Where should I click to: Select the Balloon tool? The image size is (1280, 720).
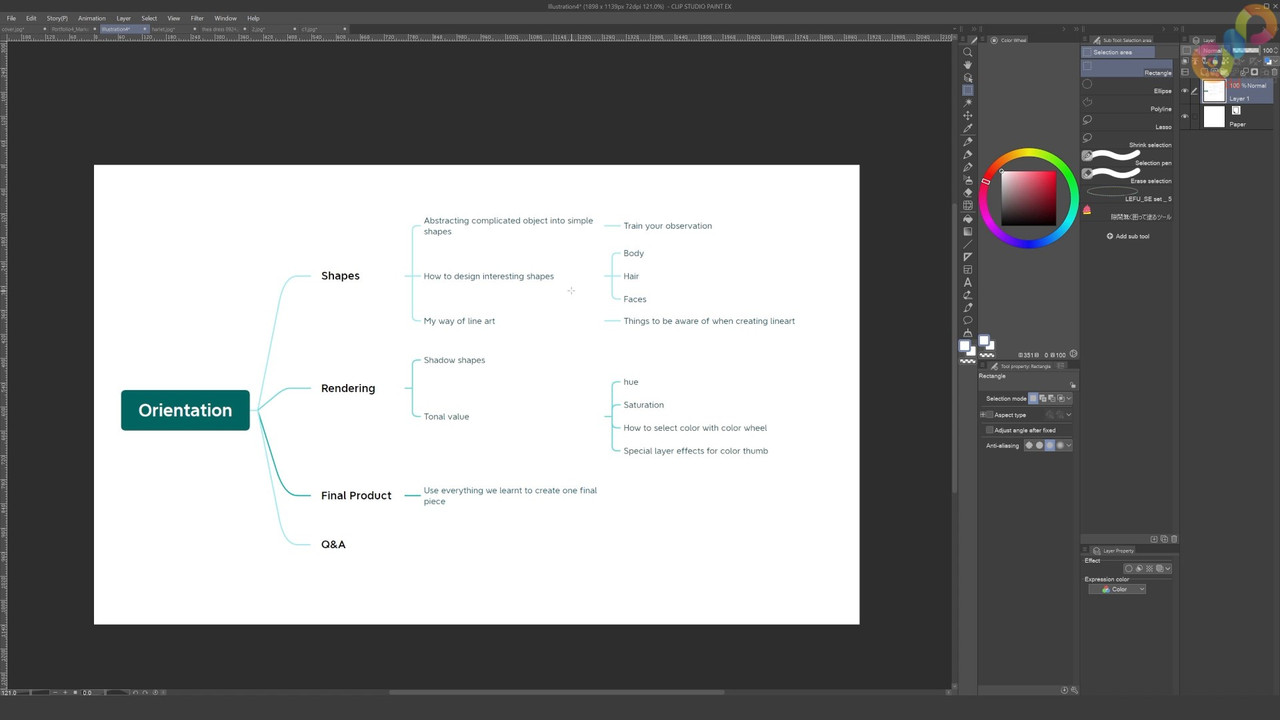(x=968, y=321)
